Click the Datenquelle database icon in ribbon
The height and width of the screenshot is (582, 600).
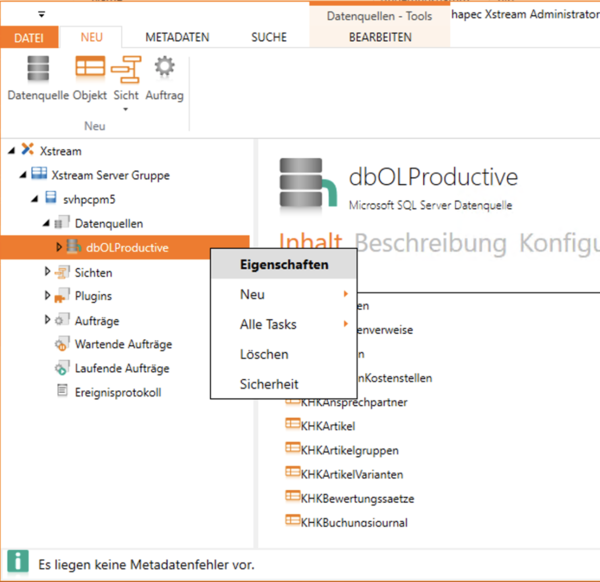click(38, 69)
